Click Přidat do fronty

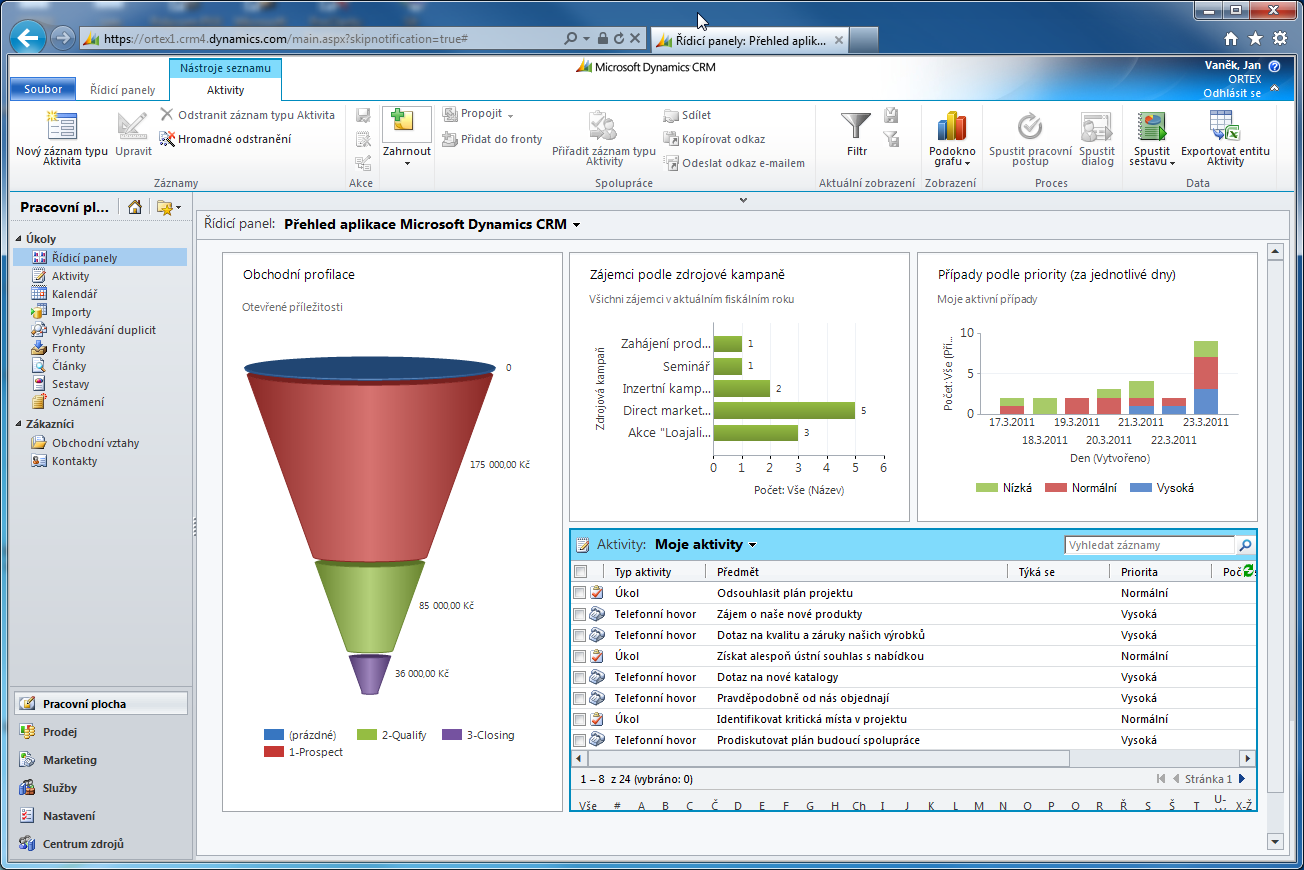click(x=492, y=139)
